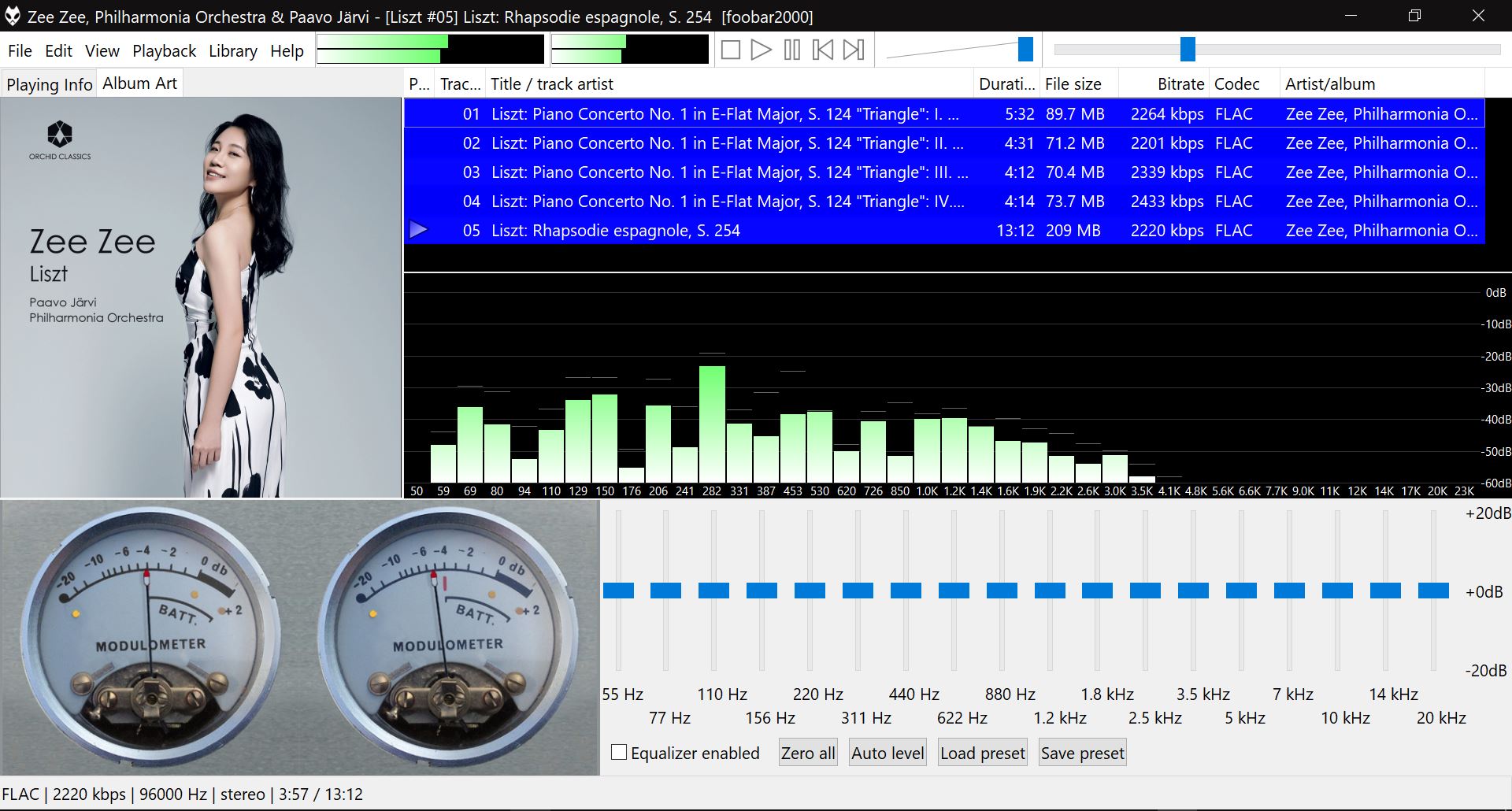1512x811 pixels.
Task: Open the File menu
Action: [20, 51]
